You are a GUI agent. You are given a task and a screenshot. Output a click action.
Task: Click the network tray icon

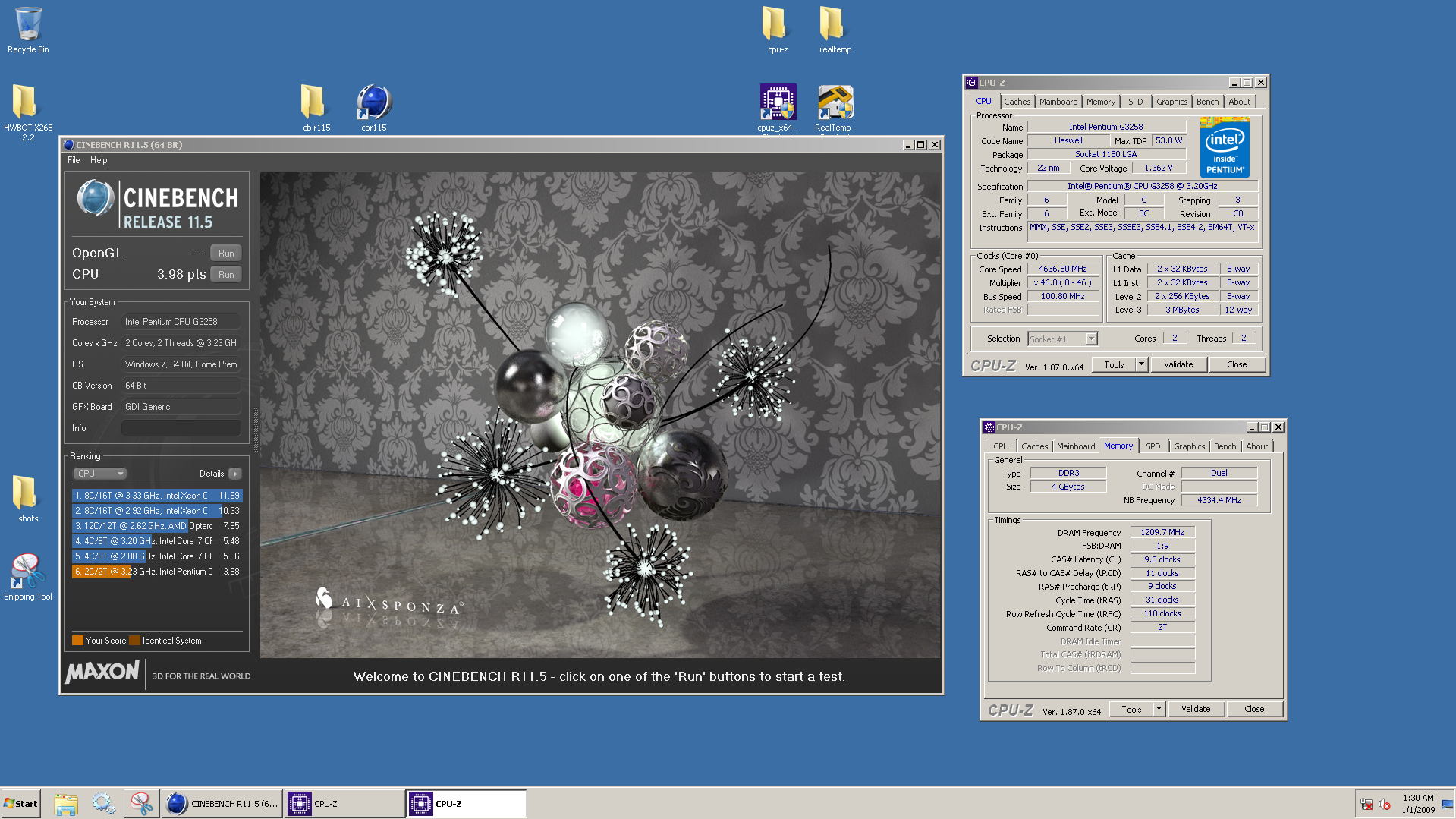(x=1366, y=804)
